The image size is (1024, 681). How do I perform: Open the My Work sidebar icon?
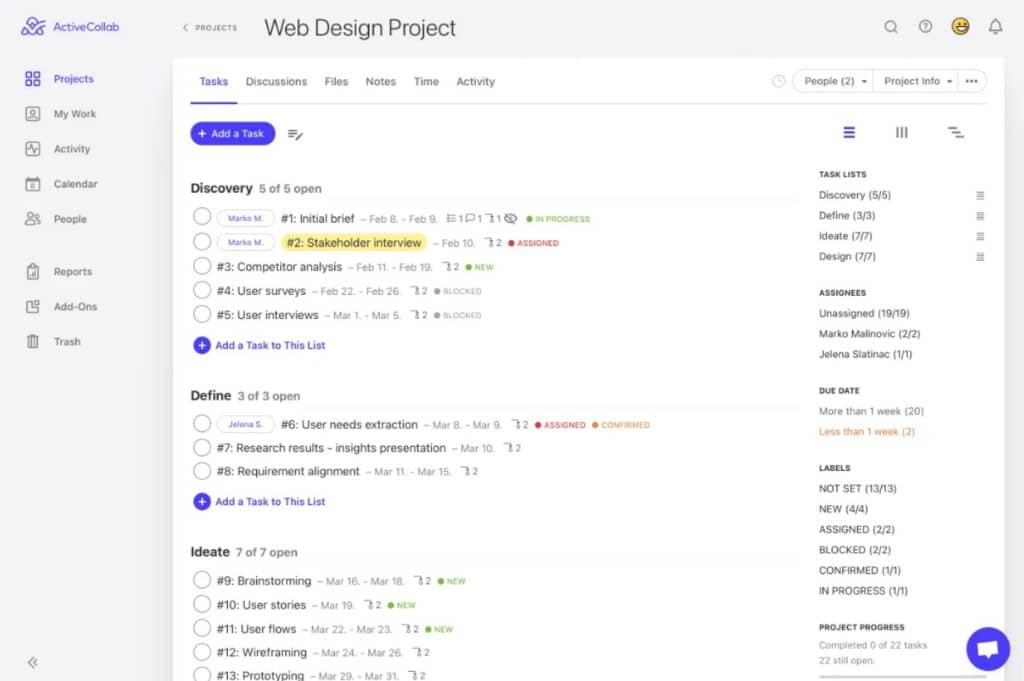tap(33, 114)
